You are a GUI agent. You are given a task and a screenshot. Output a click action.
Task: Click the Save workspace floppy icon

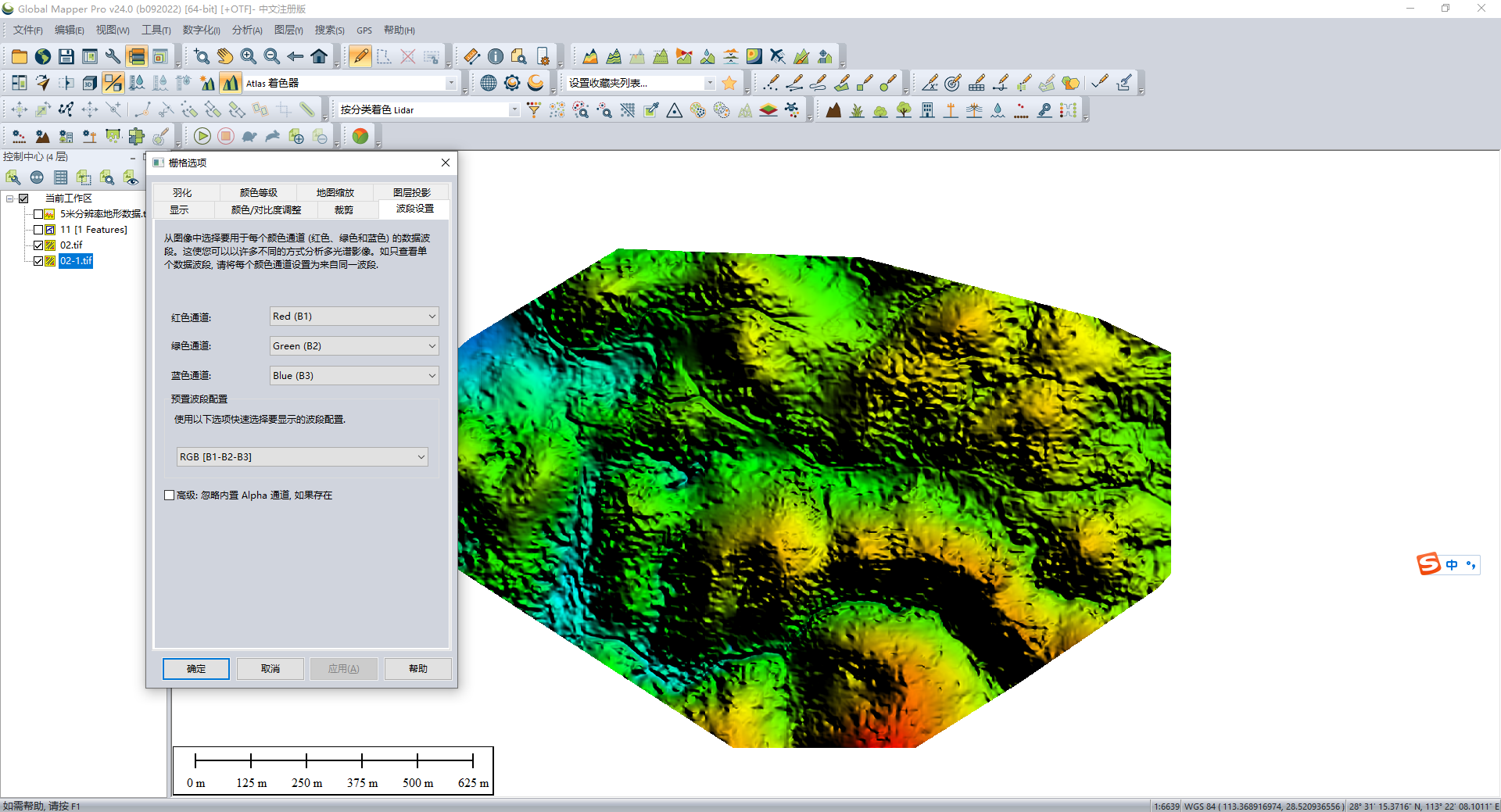coord(66,56)
